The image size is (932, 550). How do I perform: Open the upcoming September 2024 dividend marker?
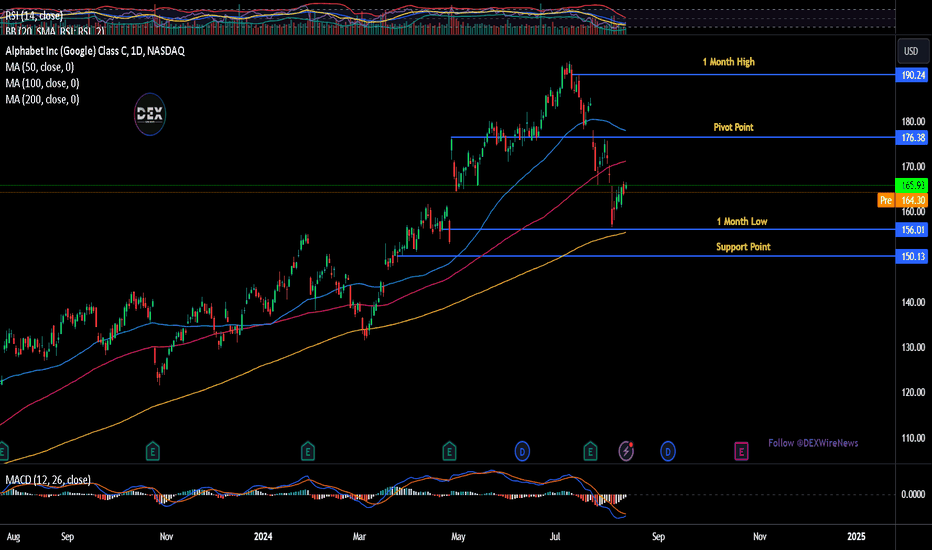coord(667,451)
